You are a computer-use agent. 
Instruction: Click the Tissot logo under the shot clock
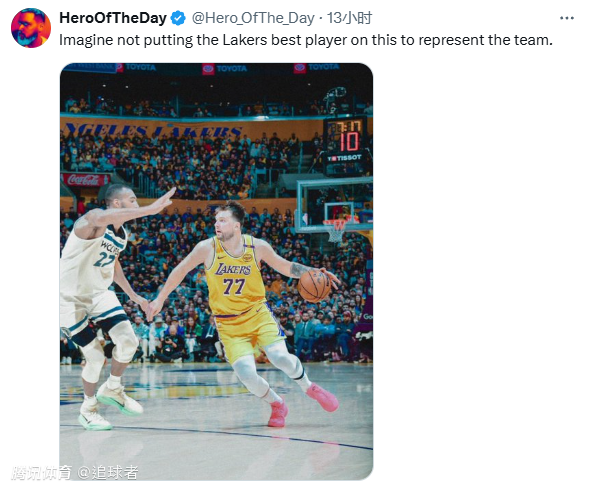344,158
